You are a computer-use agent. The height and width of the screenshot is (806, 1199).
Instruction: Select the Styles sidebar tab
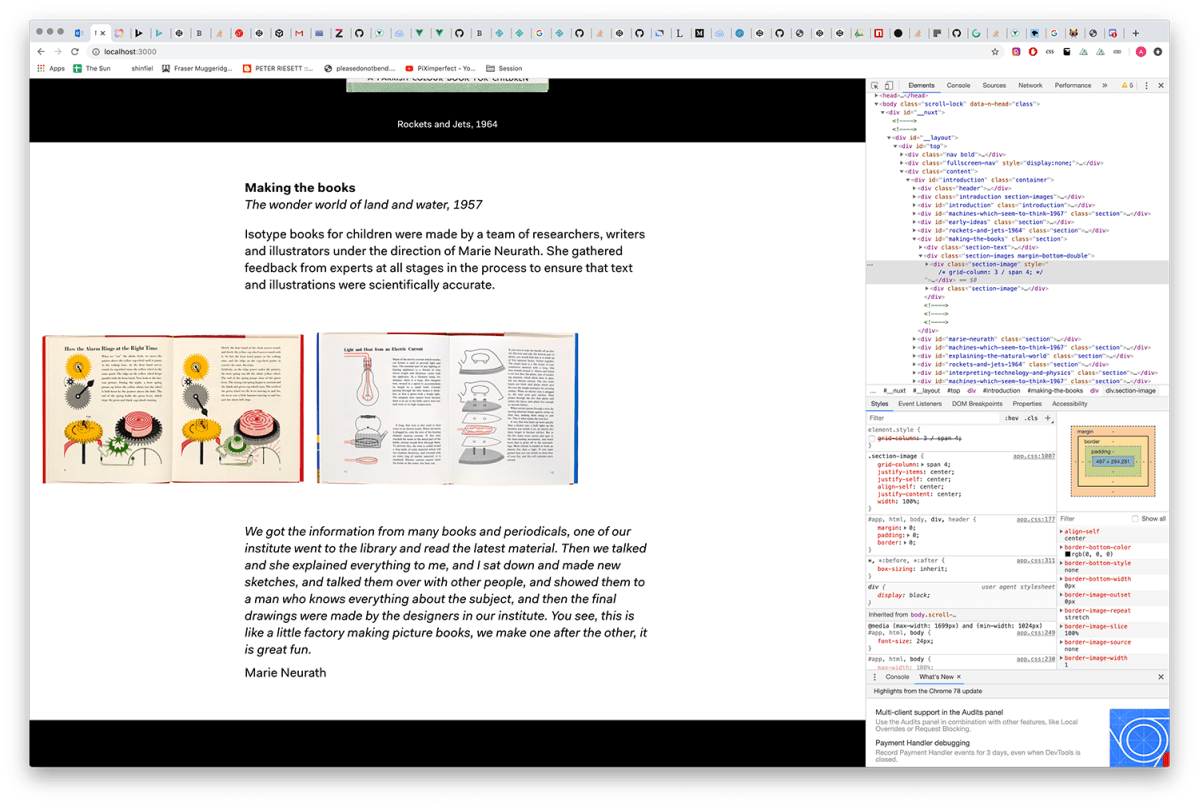(879, 404)
